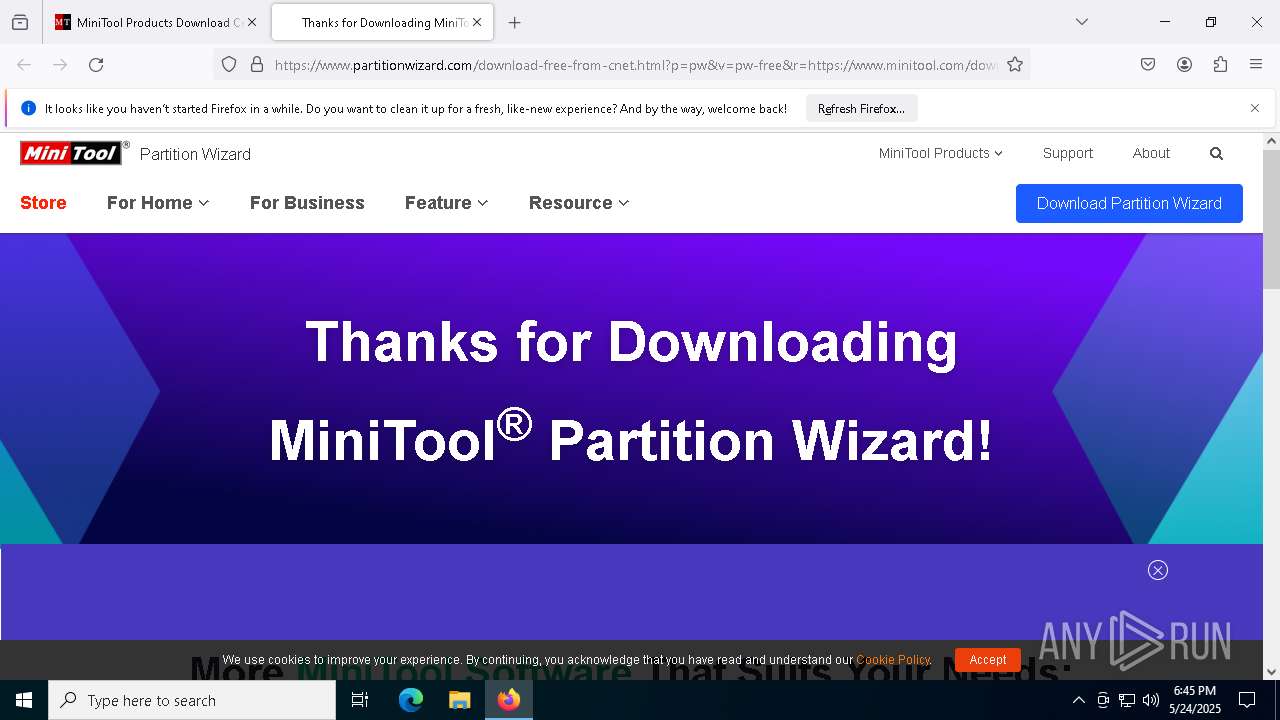This screenshot has height=720, width=1280.
Task: Open Save to Pocket icon
Action: 1148,65
